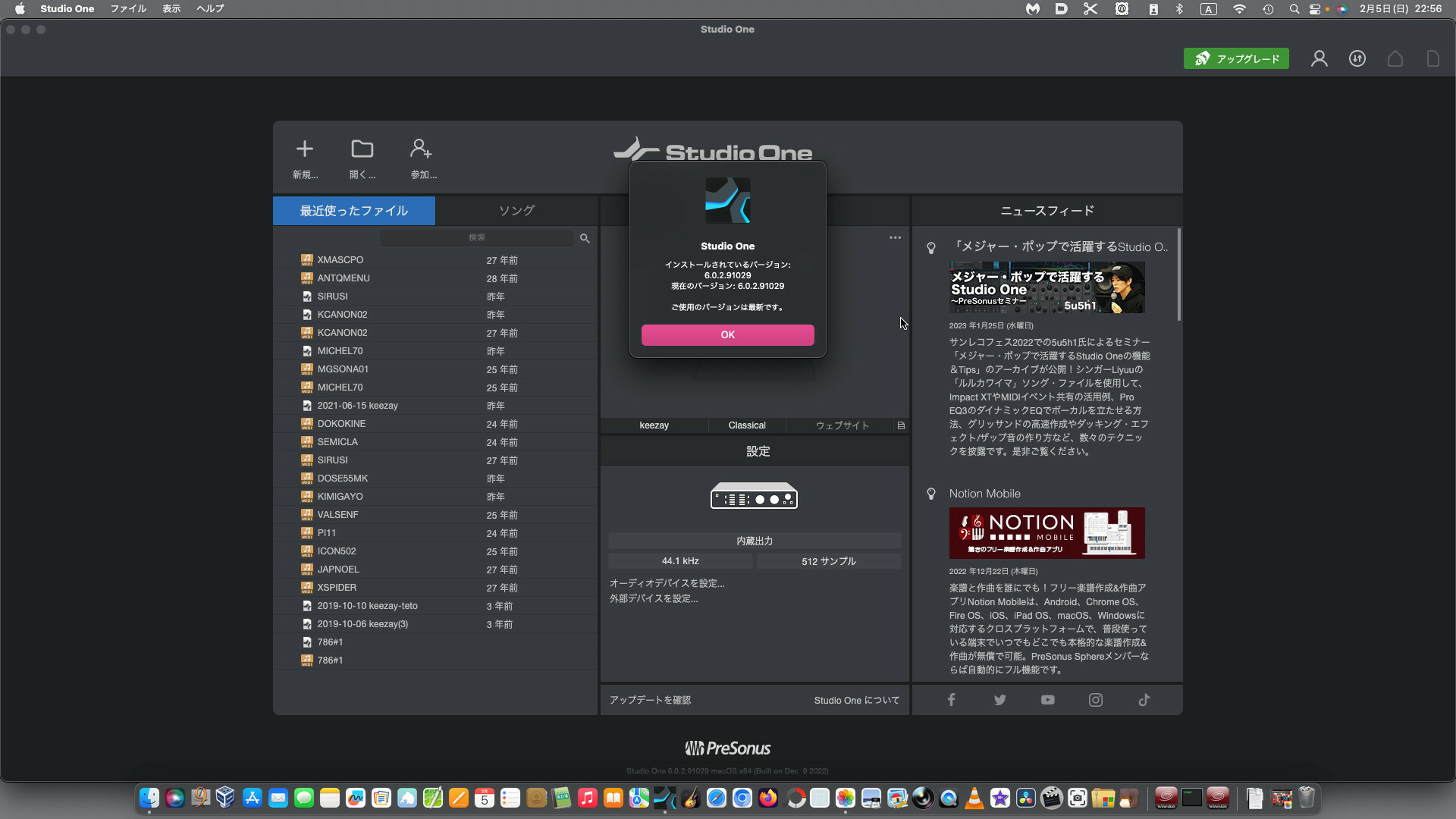Click the Join collaboration person icon
This screenshot has width=1456, height=819.
[x=422, y=149]
